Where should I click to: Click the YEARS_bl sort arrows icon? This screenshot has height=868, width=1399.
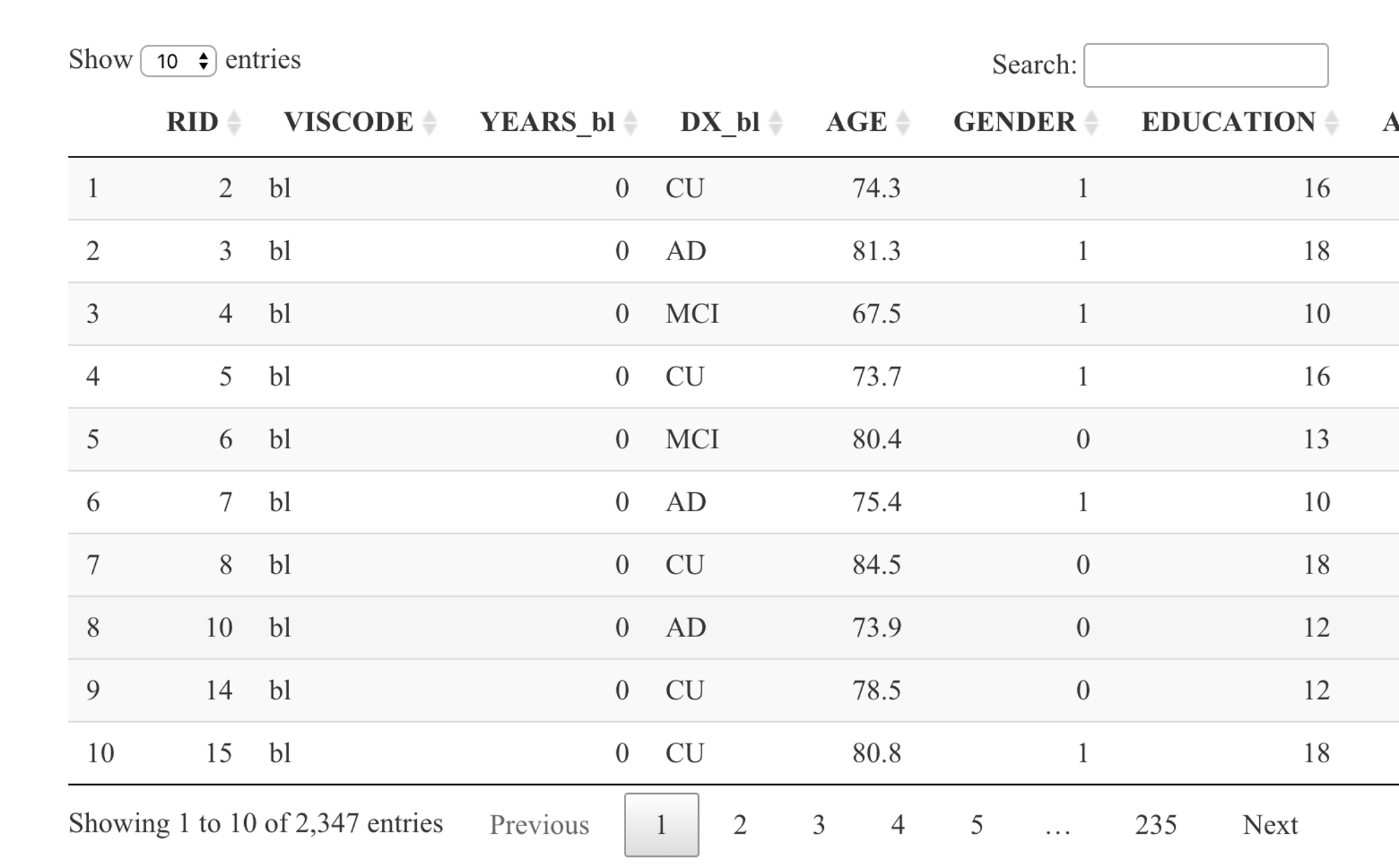(x=630, y=123)
